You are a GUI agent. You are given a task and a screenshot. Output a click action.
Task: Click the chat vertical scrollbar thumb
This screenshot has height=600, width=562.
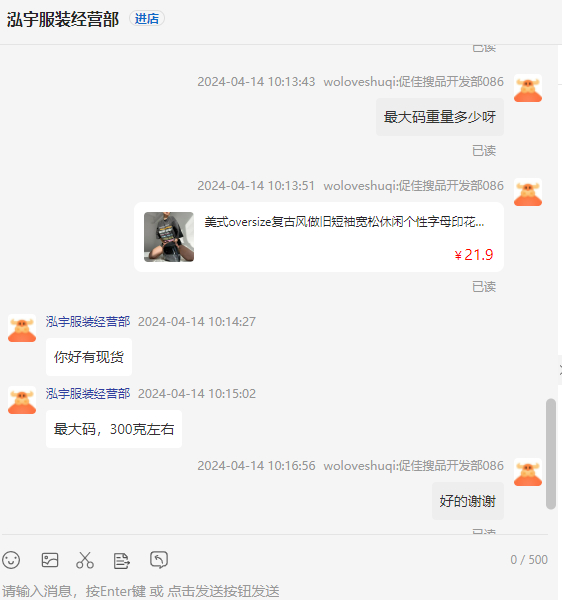[551, 454]
